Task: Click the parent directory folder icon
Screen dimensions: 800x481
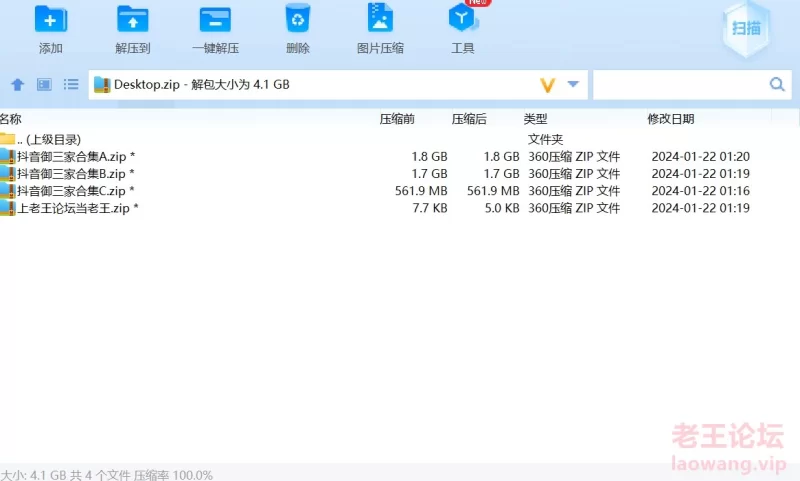Action: [7, 139]
